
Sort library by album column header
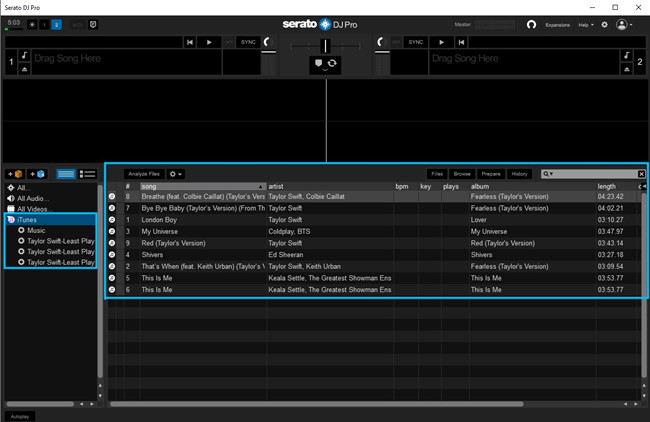[x=533, y=187]
